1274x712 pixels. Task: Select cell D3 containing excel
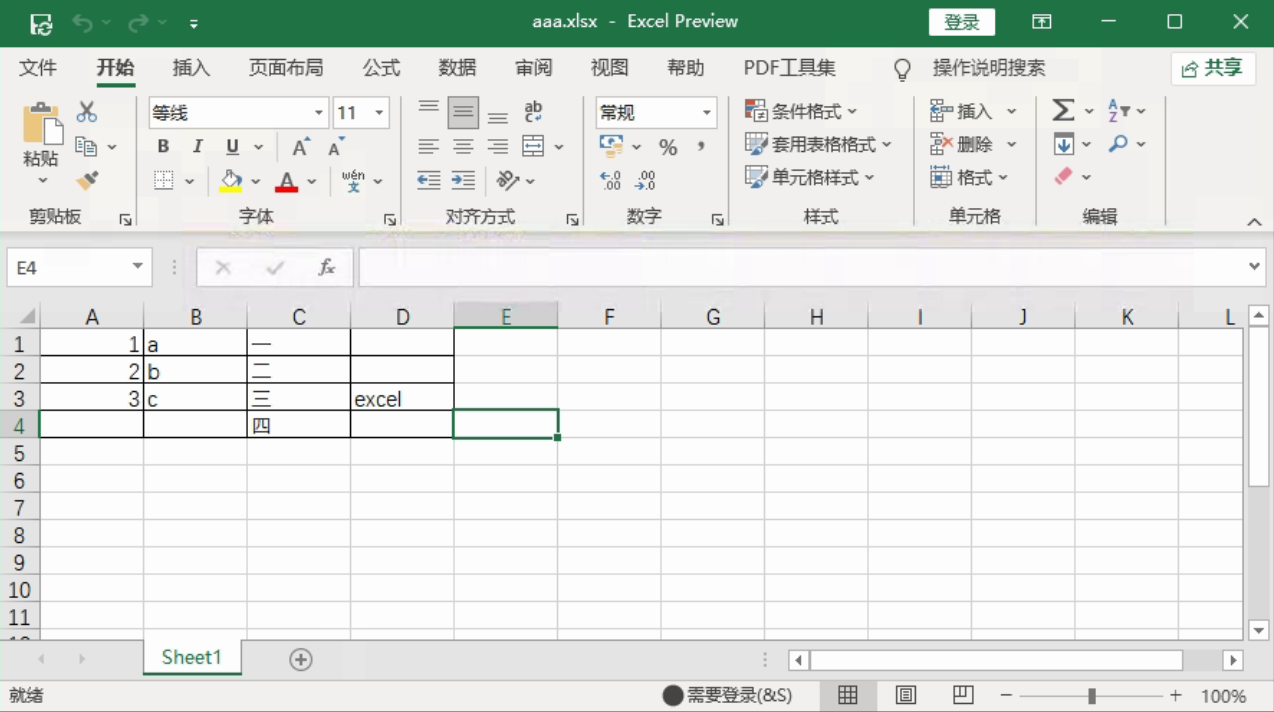pos(401,399)
